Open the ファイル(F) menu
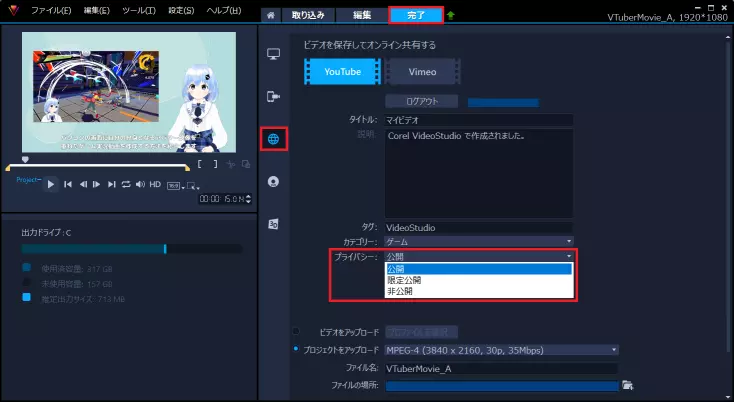734x402 pixels. pyautogui.click(x=51, y=10)
